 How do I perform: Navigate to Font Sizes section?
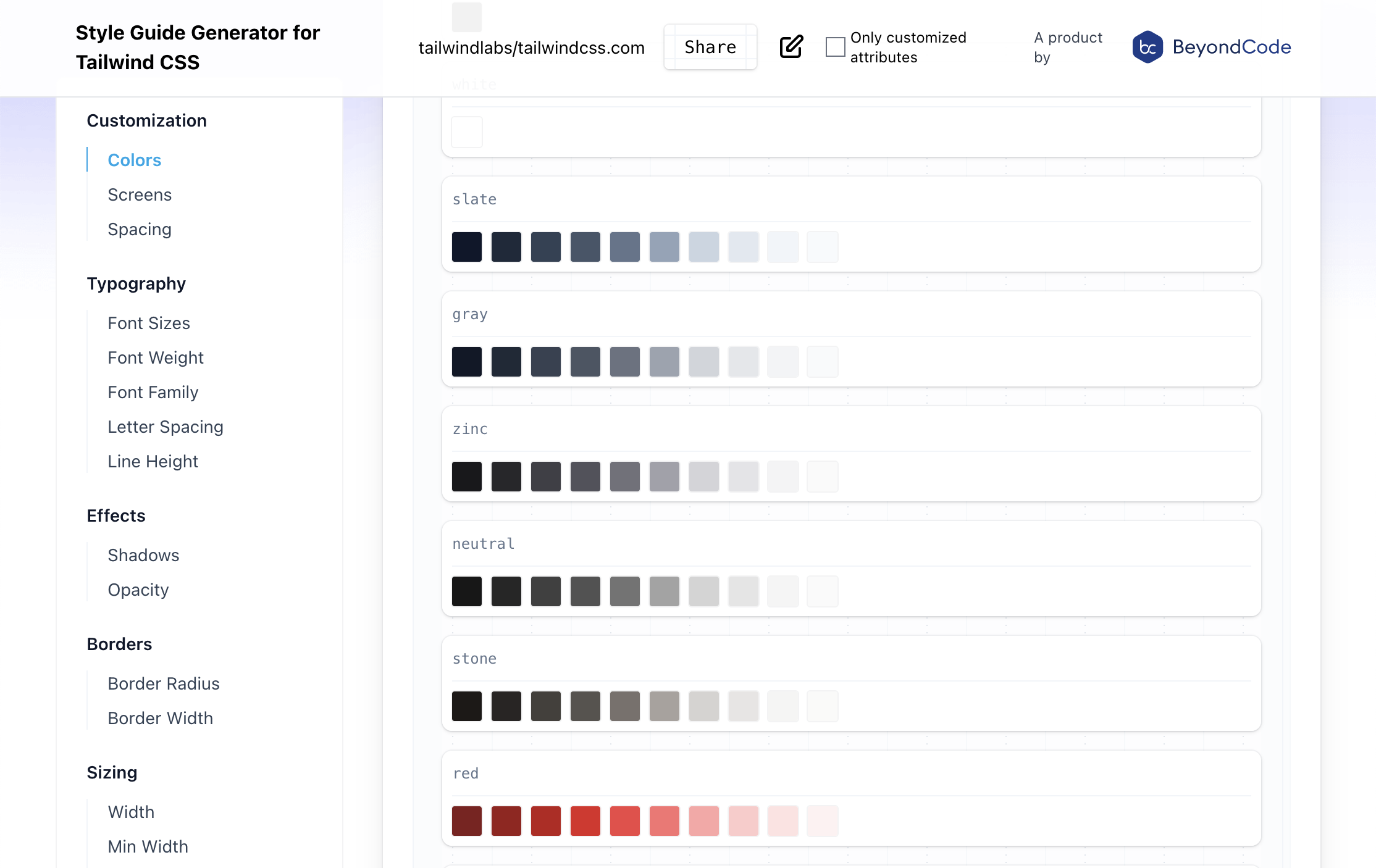(x=148, y=322)
